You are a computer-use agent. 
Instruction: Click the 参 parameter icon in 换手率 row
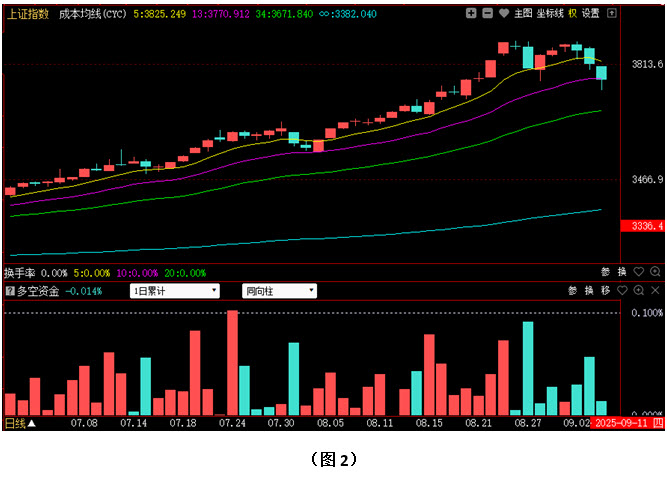[x=605, y=271]
